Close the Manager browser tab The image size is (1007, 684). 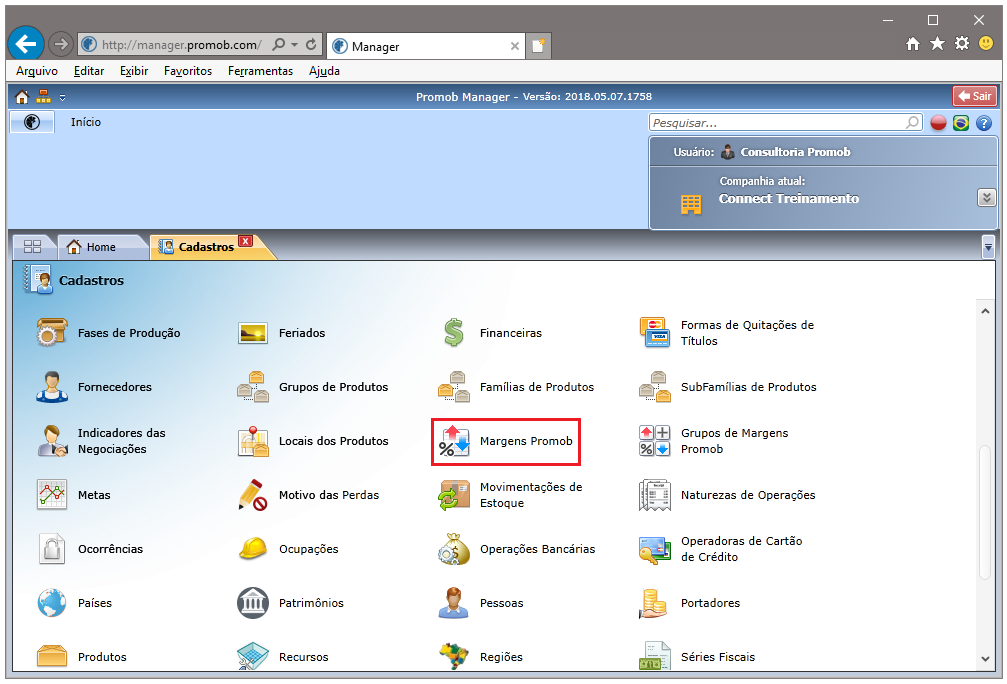514,46
